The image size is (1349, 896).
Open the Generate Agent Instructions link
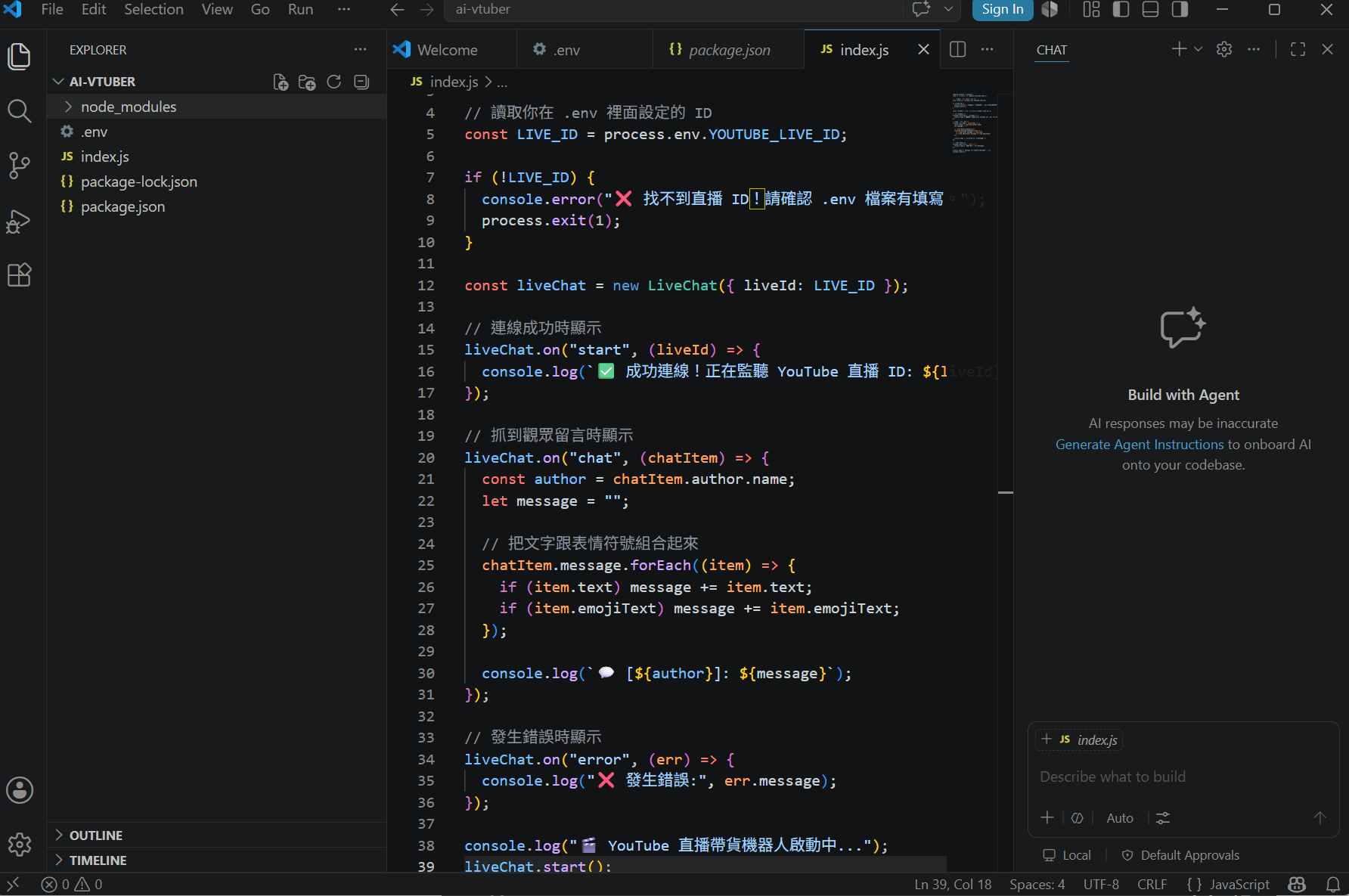click(x=1139, y=445)
